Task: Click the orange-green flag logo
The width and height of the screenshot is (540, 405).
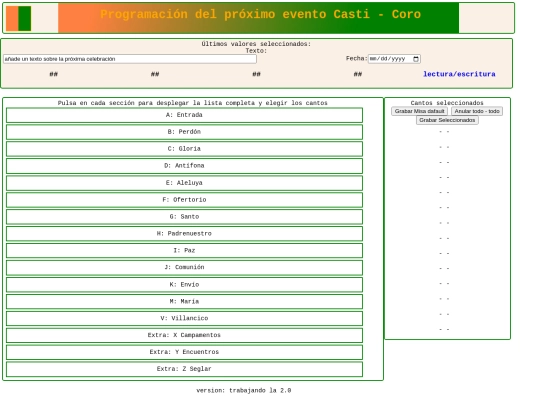Action: (x=19, y=19)
